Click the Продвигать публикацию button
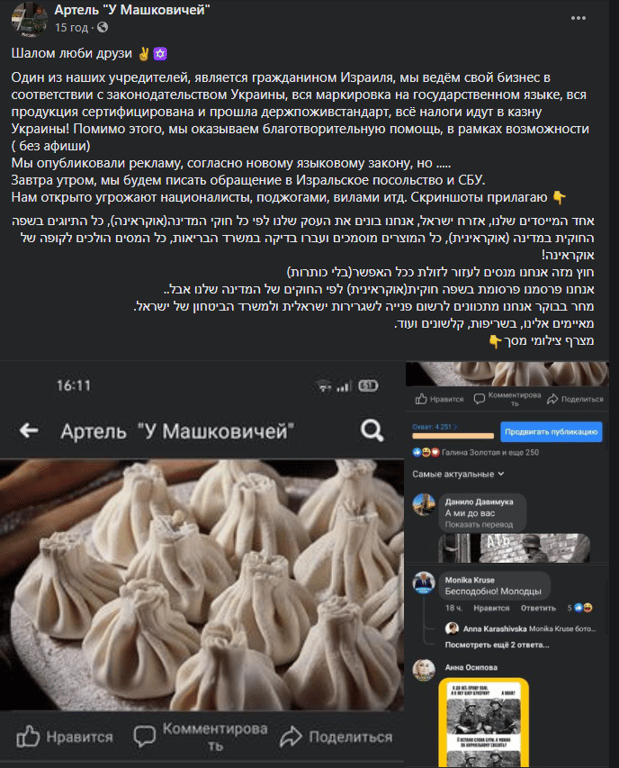This screenshot has height=768, width=619. (x=551, y=432)
